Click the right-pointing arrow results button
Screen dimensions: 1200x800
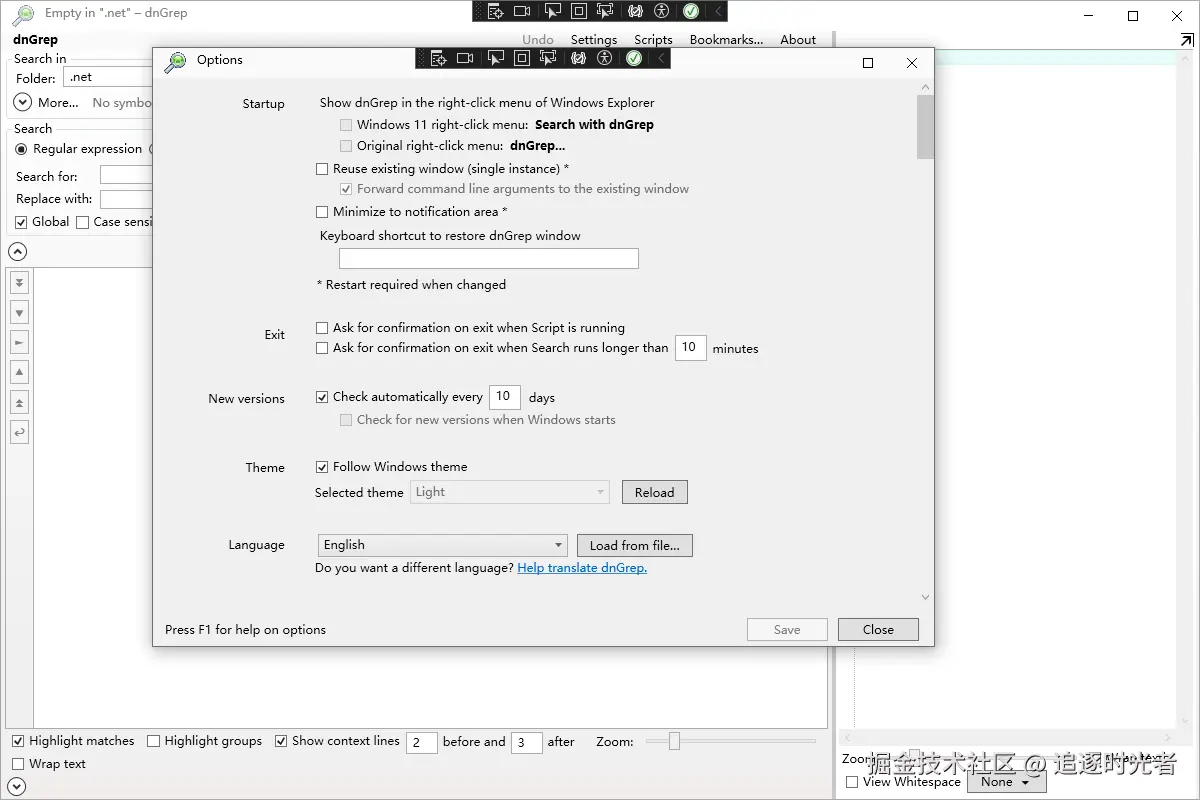tap(19, 343)
